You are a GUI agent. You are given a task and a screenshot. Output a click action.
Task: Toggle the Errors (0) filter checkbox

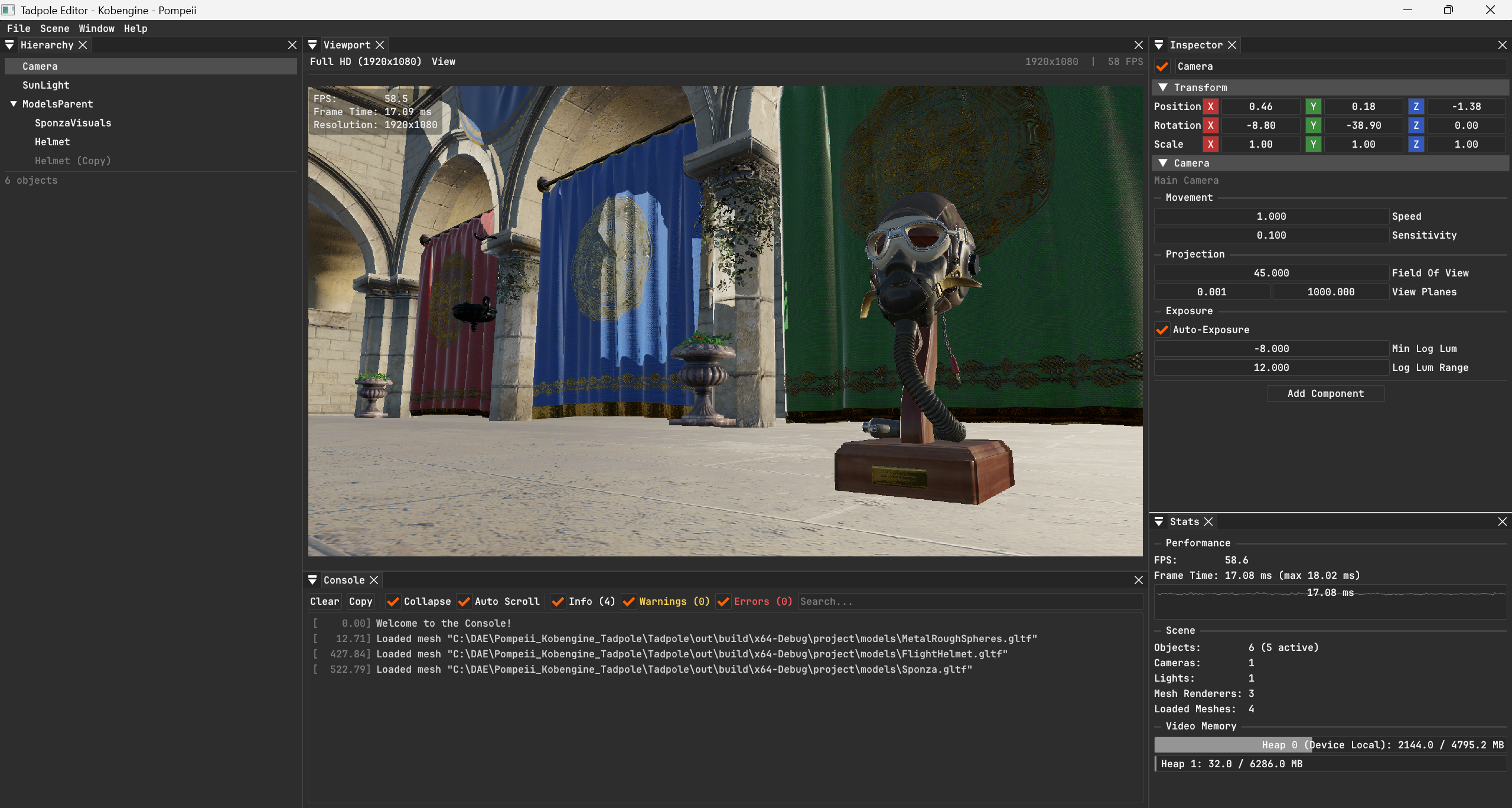tap(723, 601)
